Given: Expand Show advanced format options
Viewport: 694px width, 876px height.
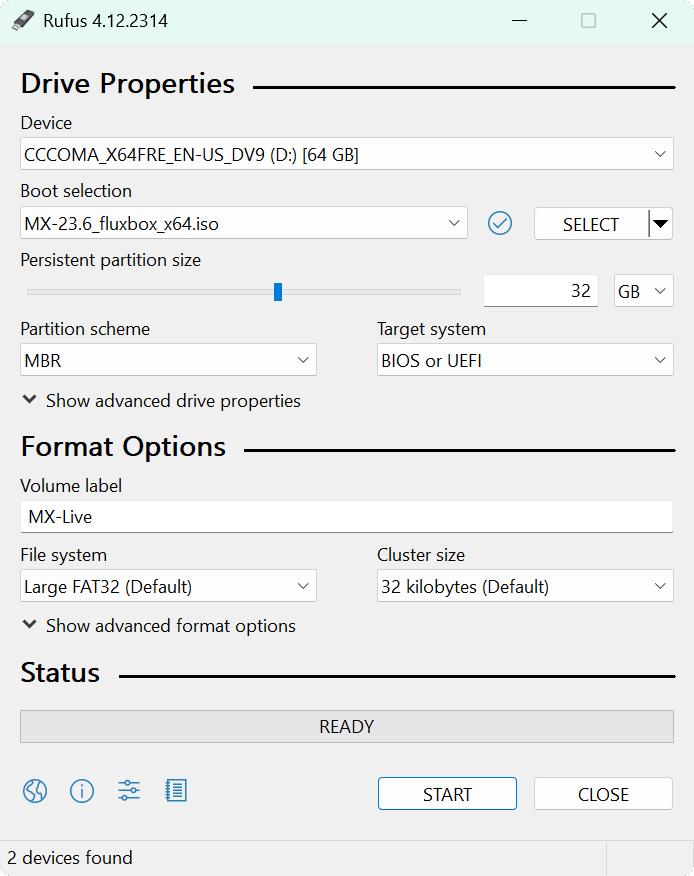Looking at the screenshot, I should [x=159, y=626].
